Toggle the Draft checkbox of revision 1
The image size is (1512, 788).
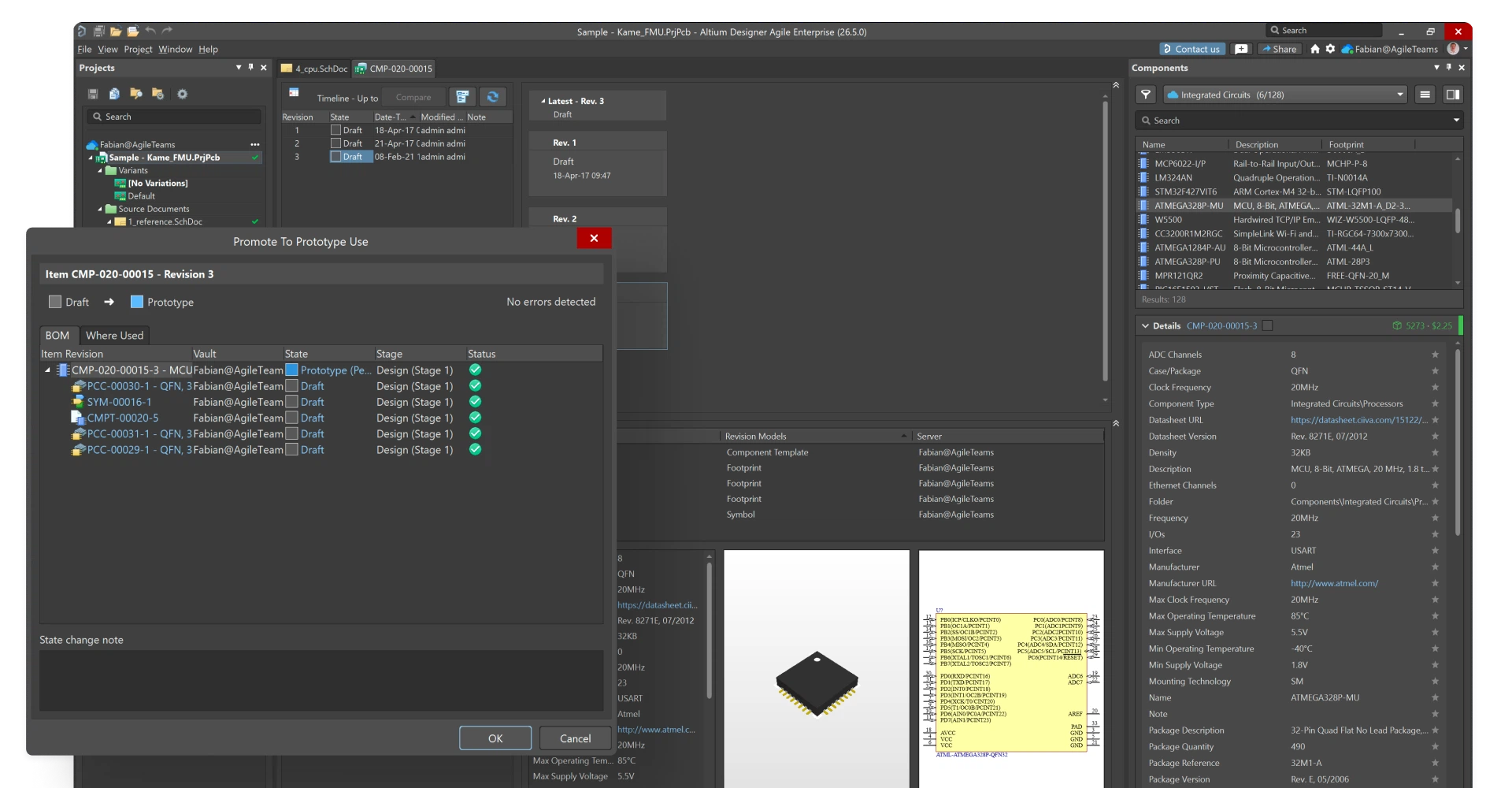click(336, 131)
